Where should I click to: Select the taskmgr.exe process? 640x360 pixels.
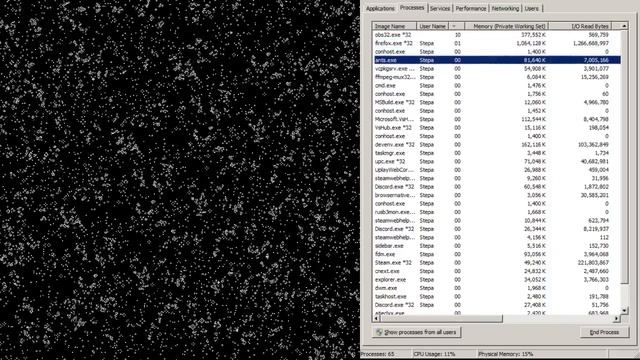[x=497, y=153]
